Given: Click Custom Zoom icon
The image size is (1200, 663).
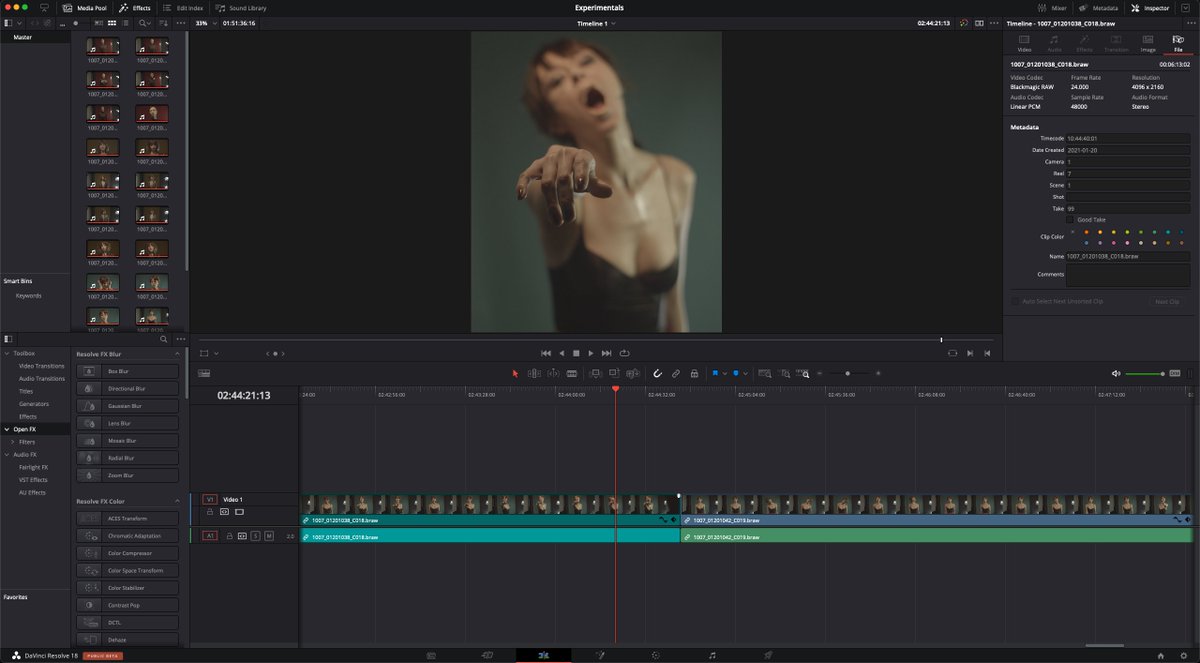Looking at the screenshot, I should (804, 373).
